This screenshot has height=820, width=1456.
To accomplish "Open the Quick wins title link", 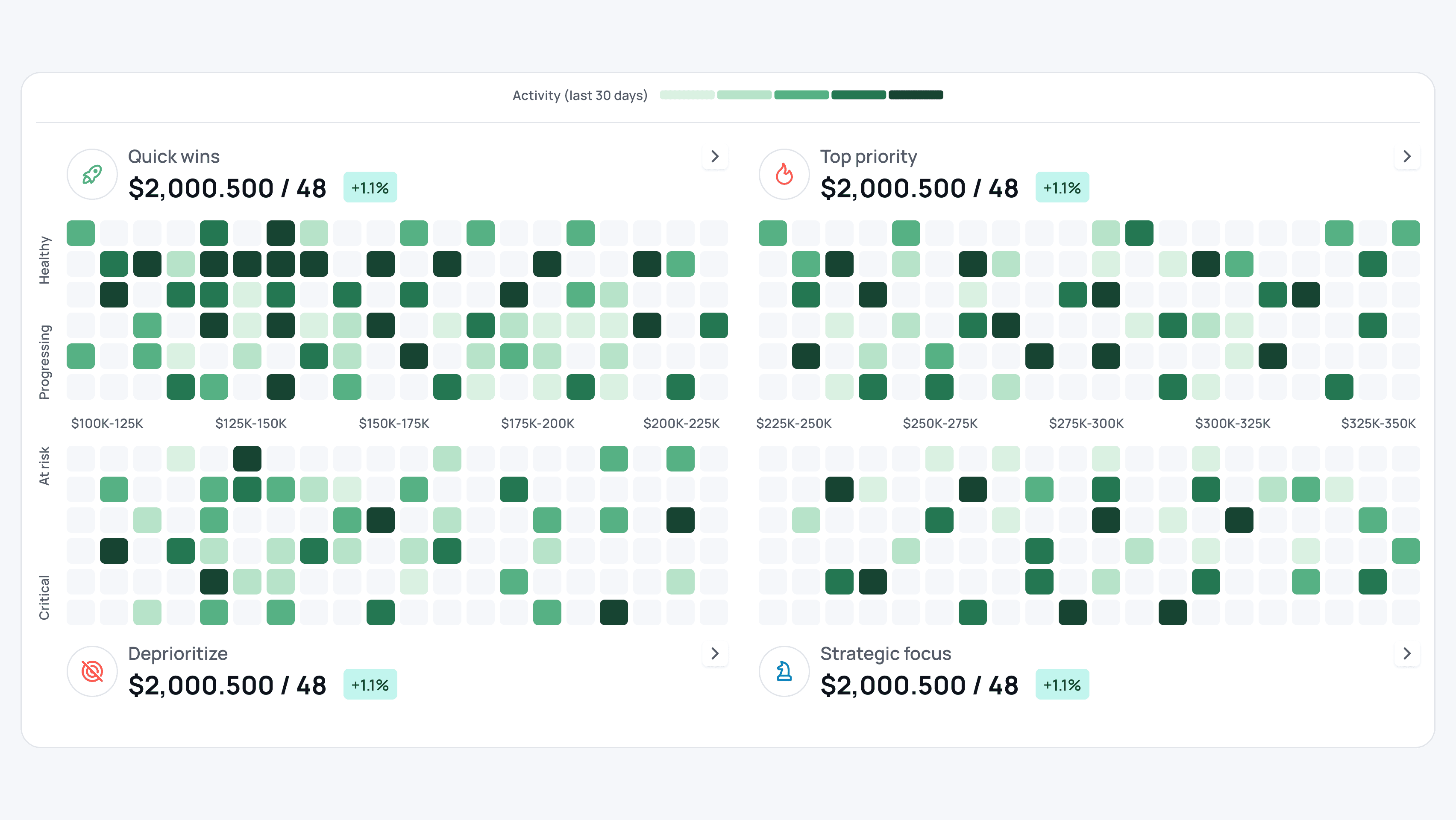I will coord(173,157).
